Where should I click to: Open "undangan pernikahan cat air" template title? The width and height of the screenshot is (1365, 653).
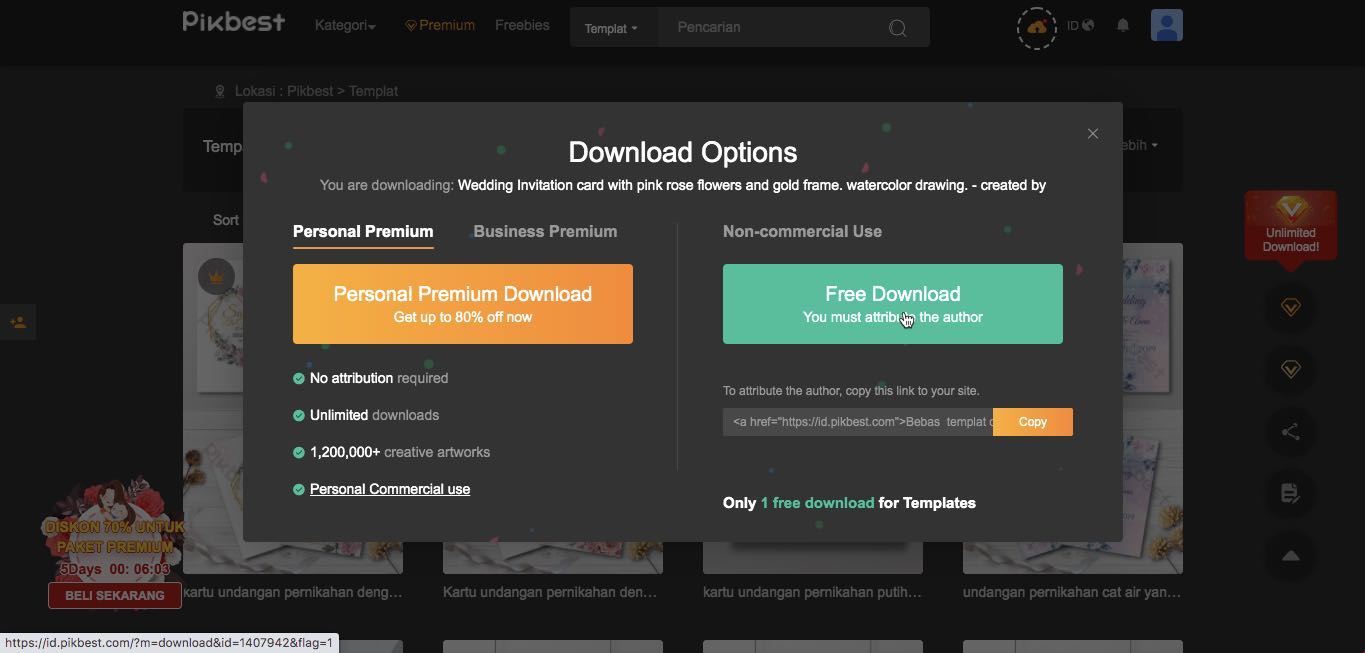coord(1072,592)
